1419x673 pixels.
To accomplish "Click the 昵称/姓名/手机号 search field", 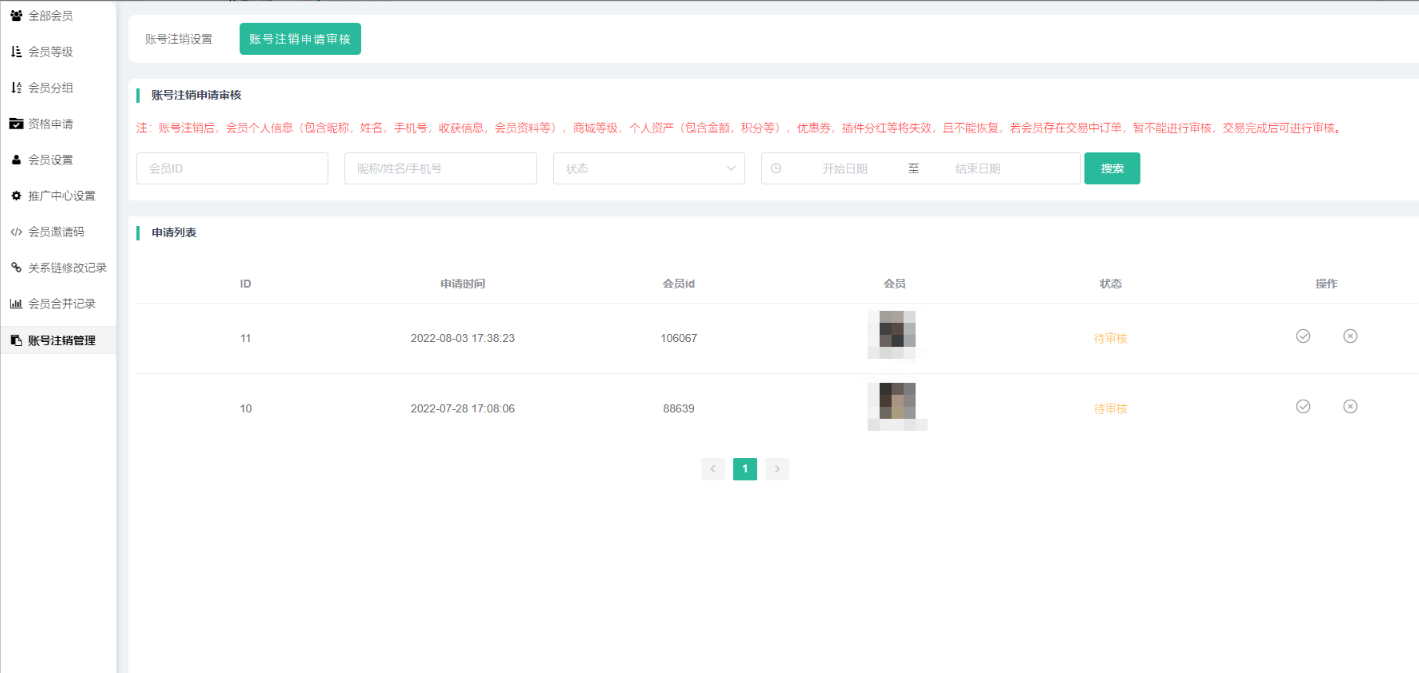I will 440,168.
